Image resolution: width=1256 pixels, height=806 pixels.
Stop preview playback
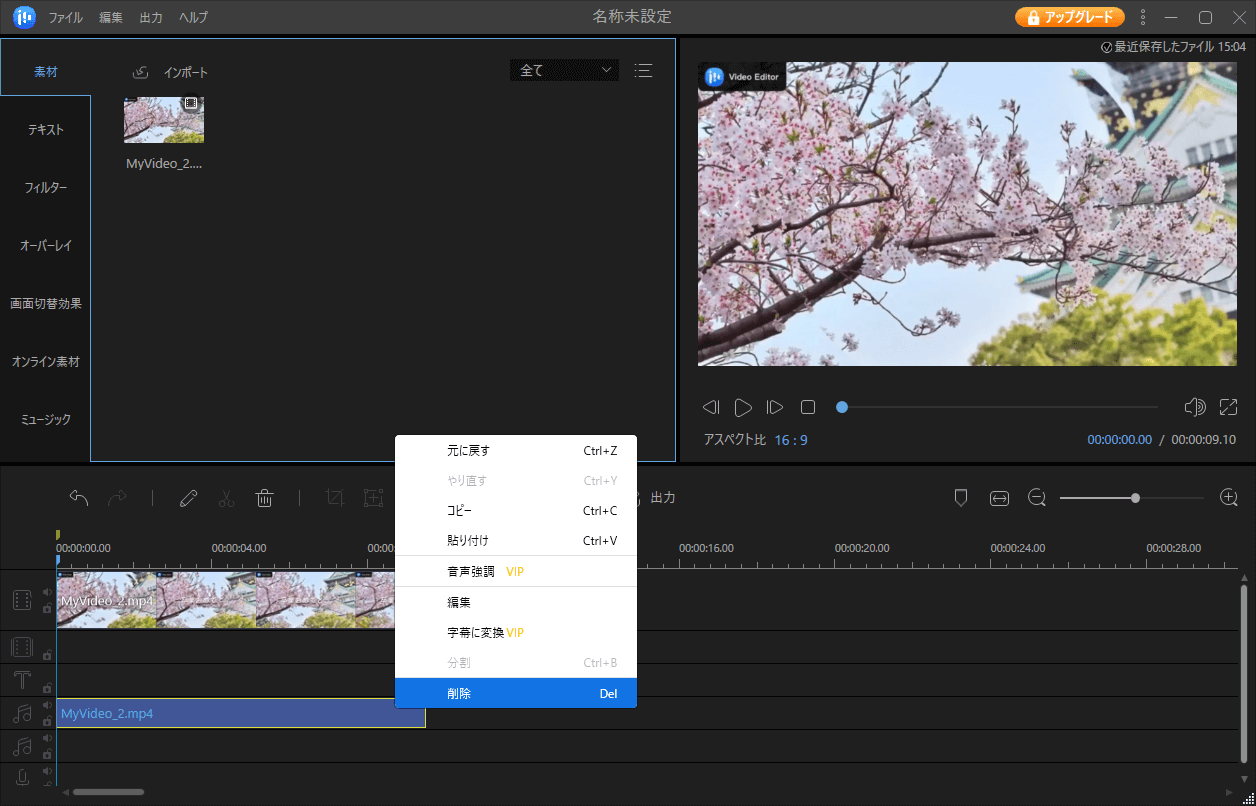808,407
